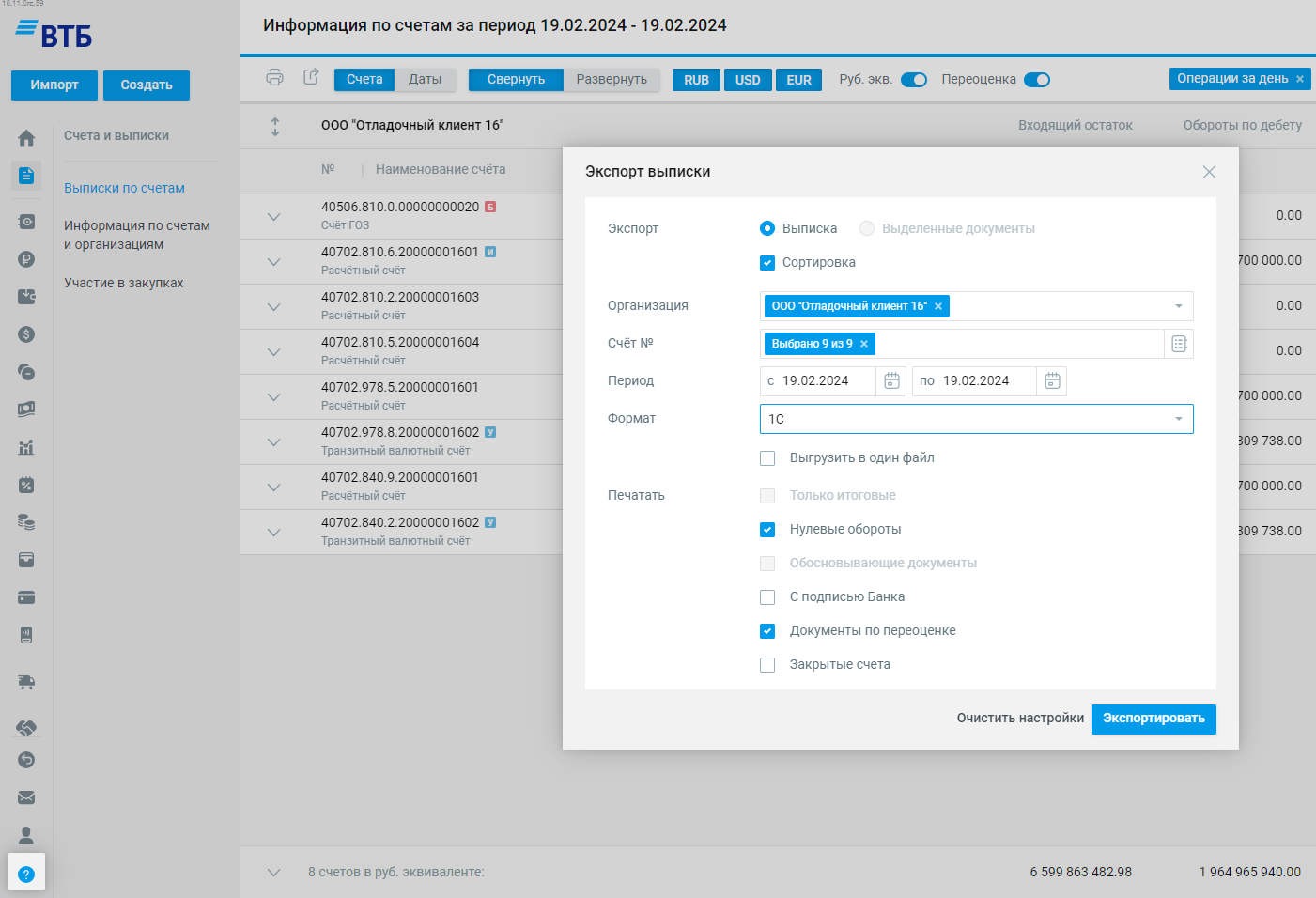Screen dimensions: 1316x898
Task: Click the period start date input field
Action: tap(818, 381)
